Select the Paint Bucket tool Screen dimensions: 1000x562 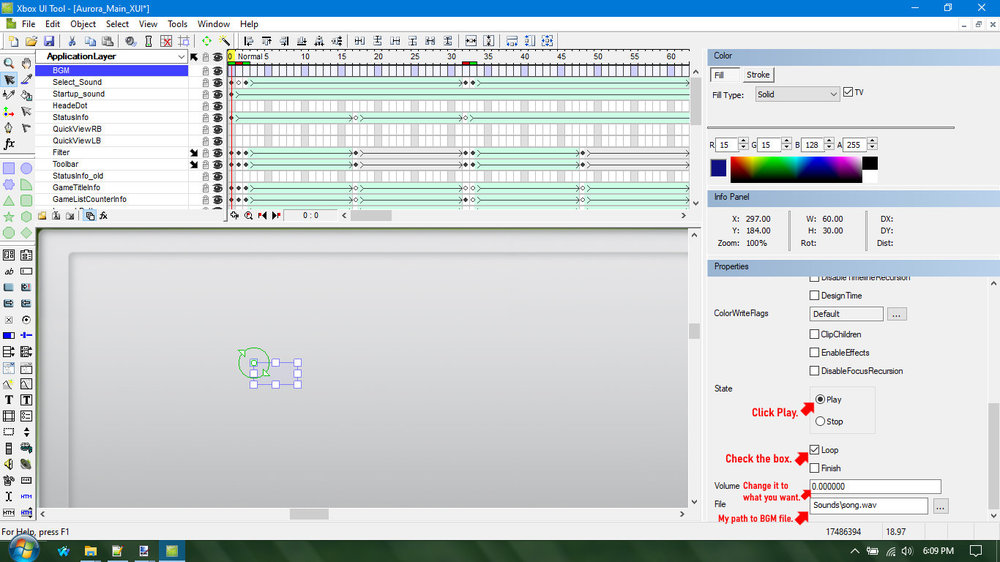tap(26, 96)
